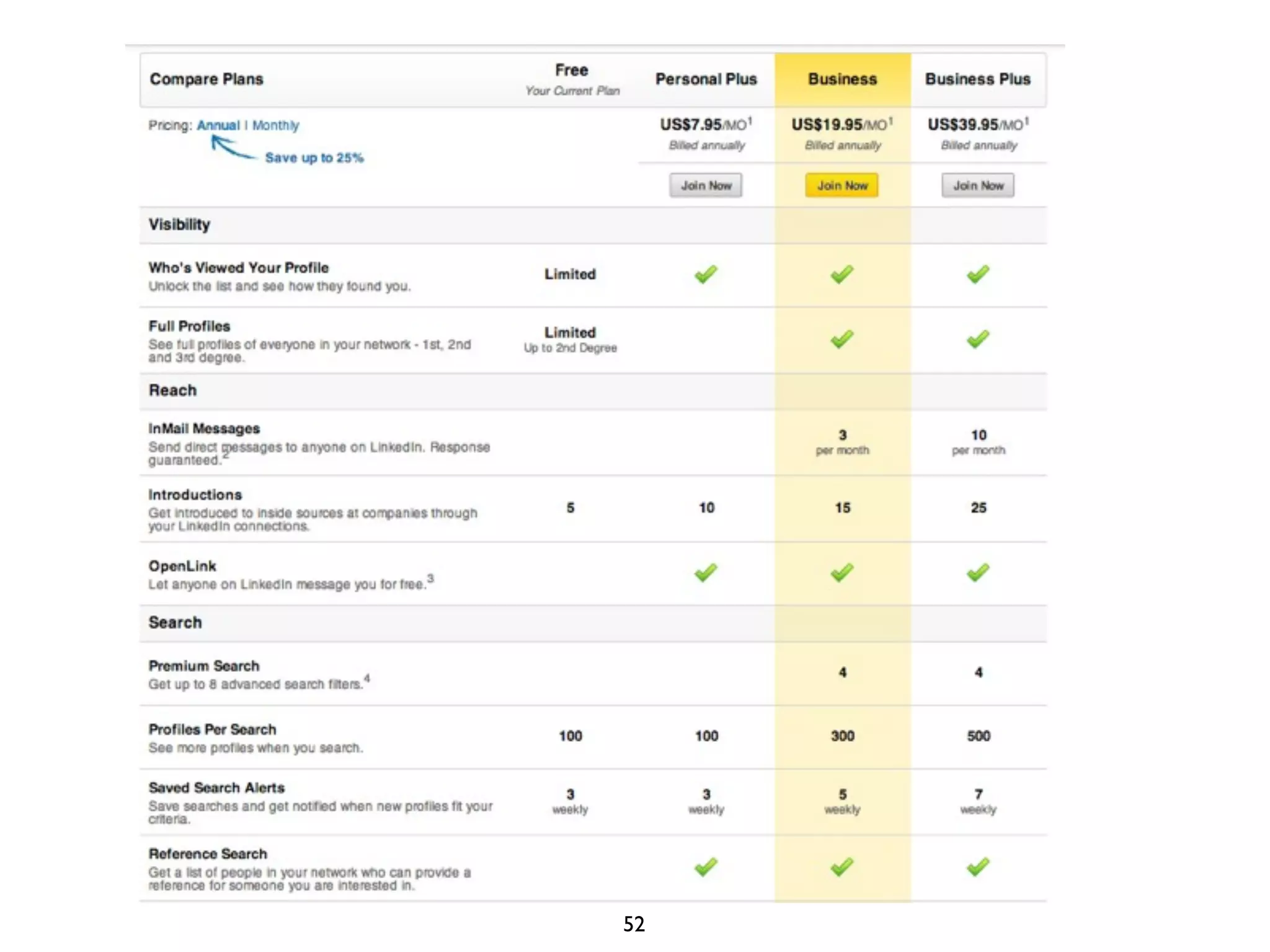Screen dimensions: 1270x952
Task: Click the Premium Search feature title
Action: point(204,666)
